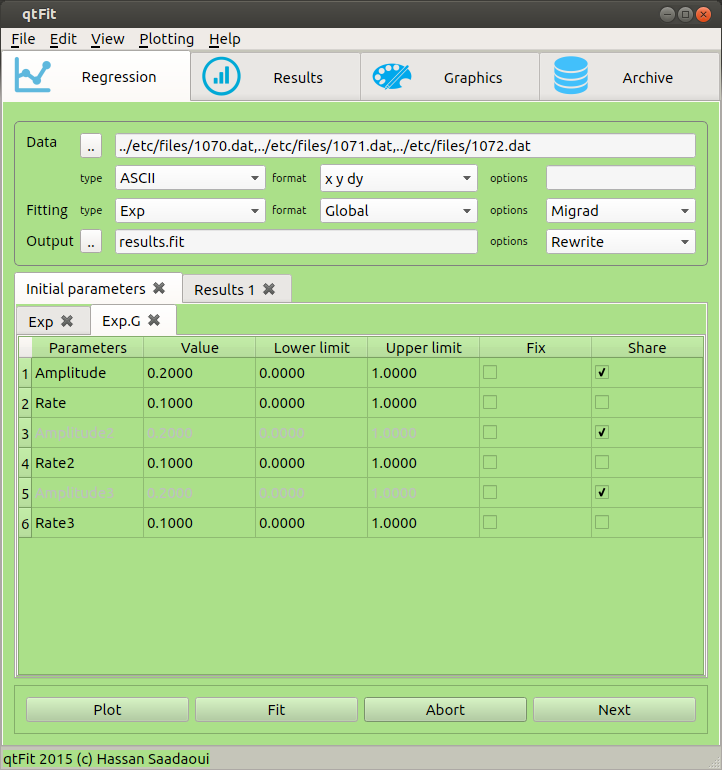The image size is (722, 770).
Task: Close the Initial parameters tab
Action: point(159,288)
